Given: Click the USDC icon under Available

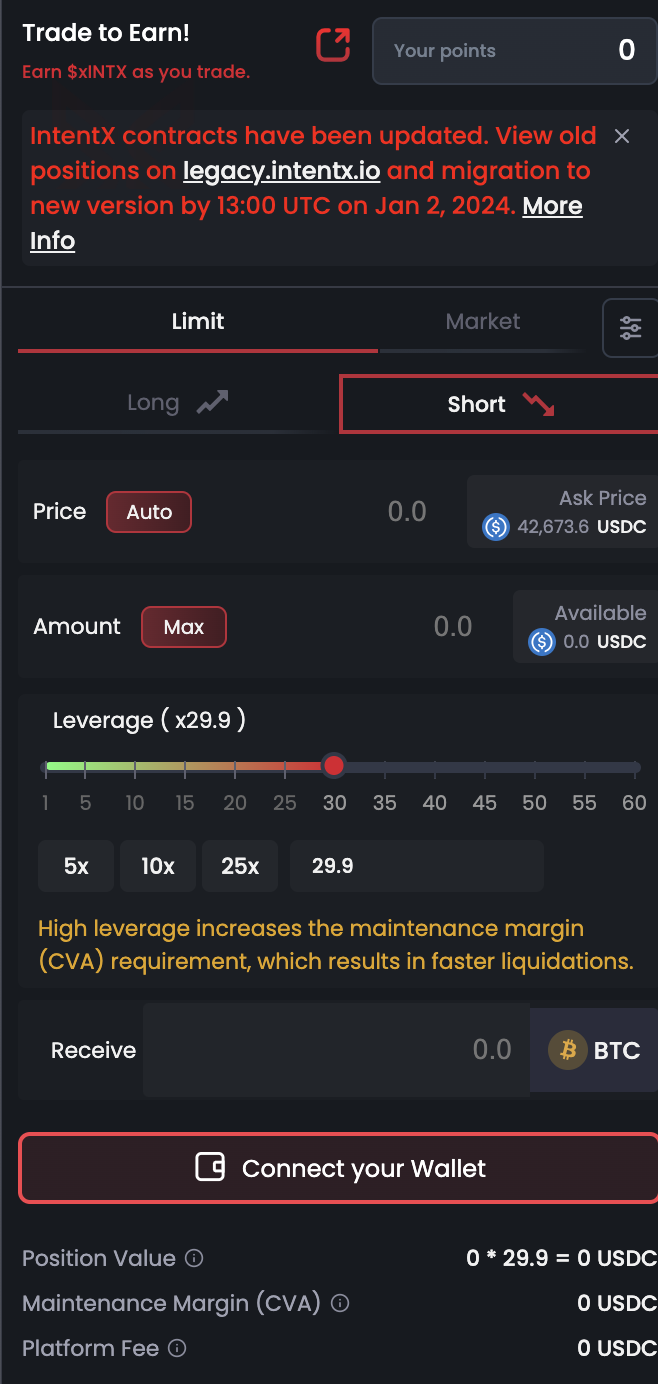Looking at the screenshot, I should click(x=542, y=642).
